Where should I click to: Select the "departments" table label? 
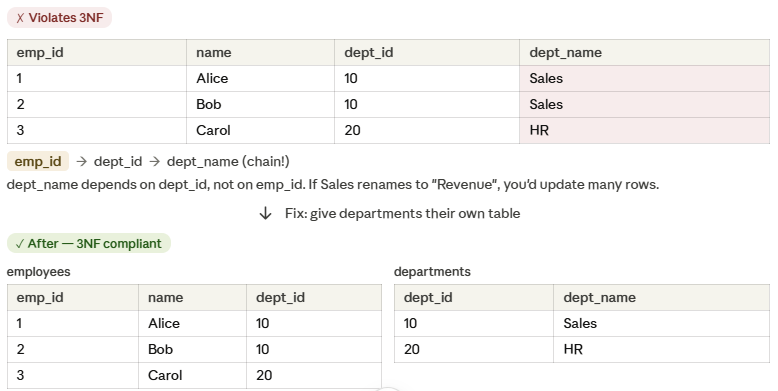(432, 272)
